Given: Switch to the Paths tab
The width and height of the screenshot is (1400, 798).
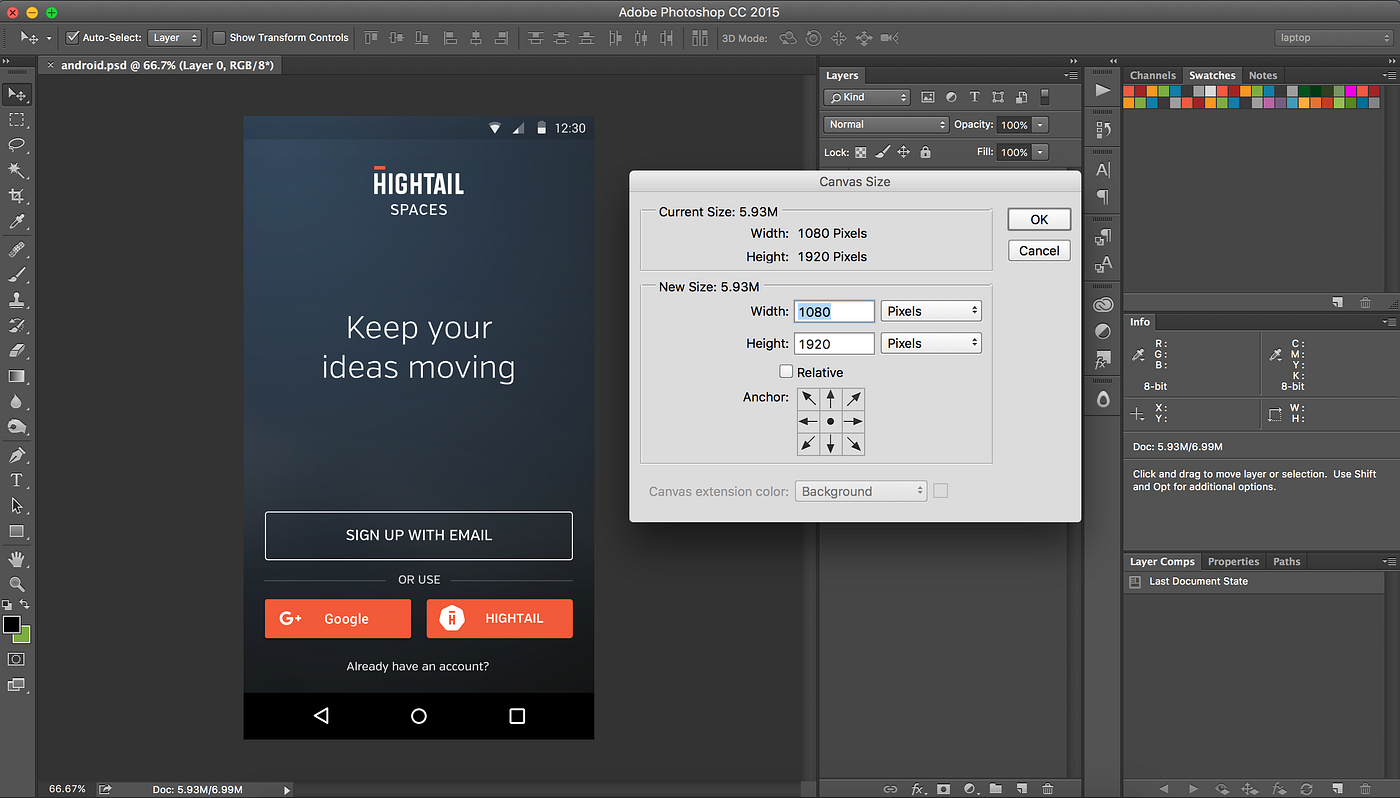Looking at the screenshot, I should [x=1286, y=562].
